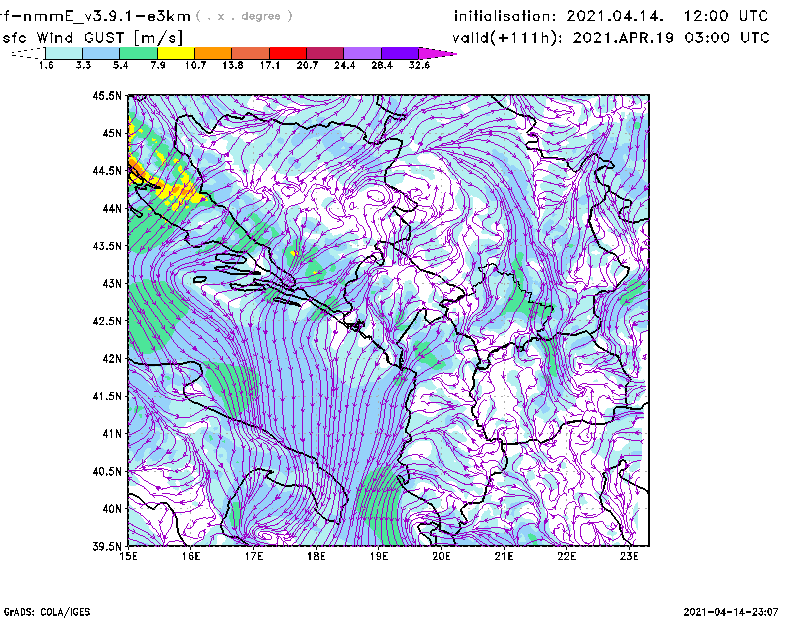Click the magenta arrow end of legend
The width and height of the screenshot is (800, 618).
pos(437,53)
